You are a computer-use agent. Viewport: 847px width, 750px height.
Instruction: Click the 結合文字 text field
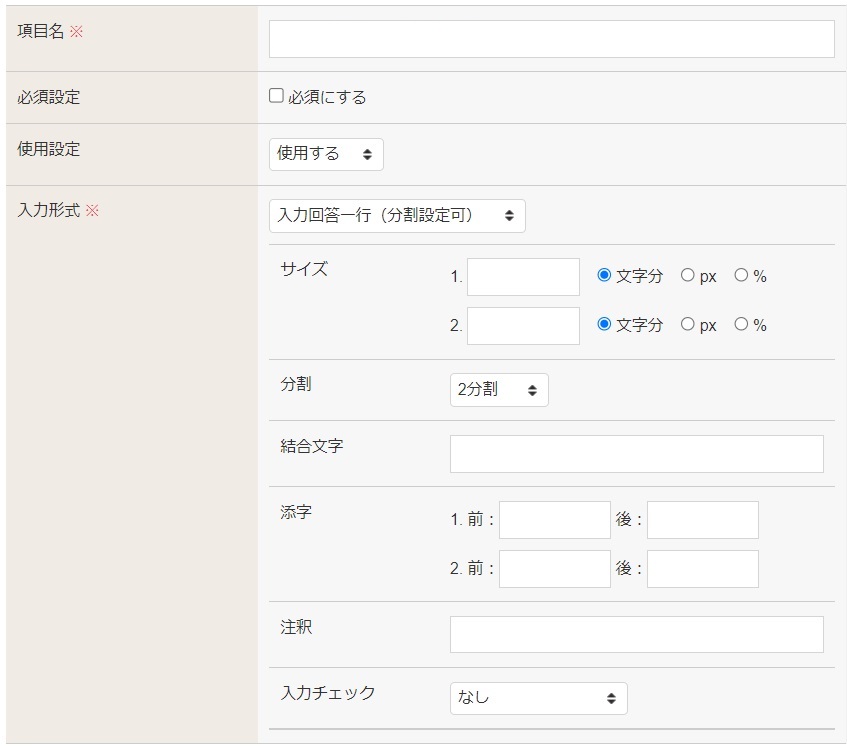[x=636, y=454]
